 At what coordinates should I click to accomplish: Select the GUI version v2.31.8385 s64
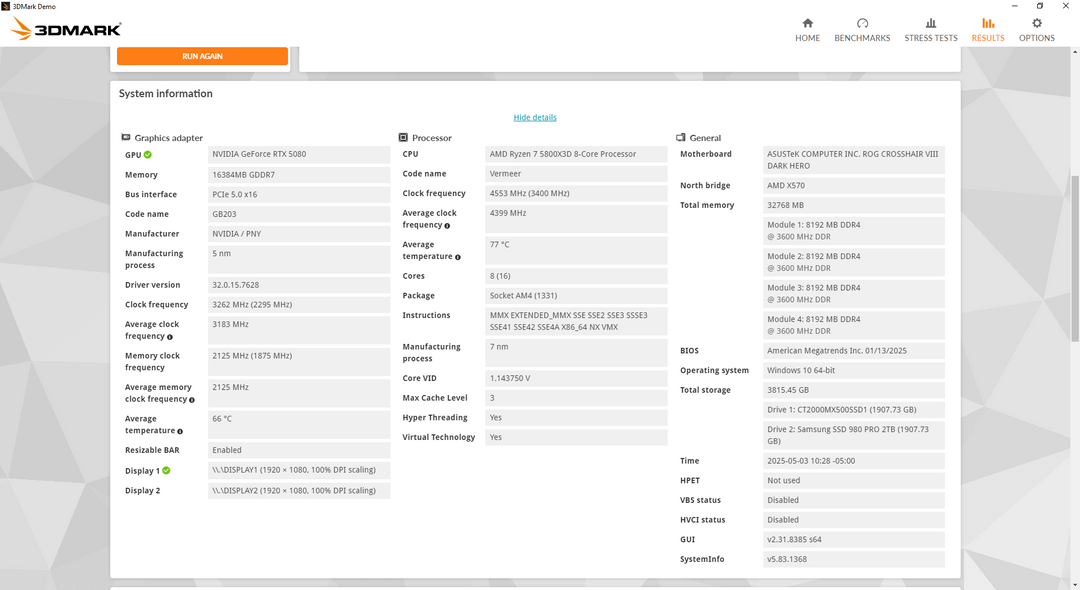tap(853, 540)
